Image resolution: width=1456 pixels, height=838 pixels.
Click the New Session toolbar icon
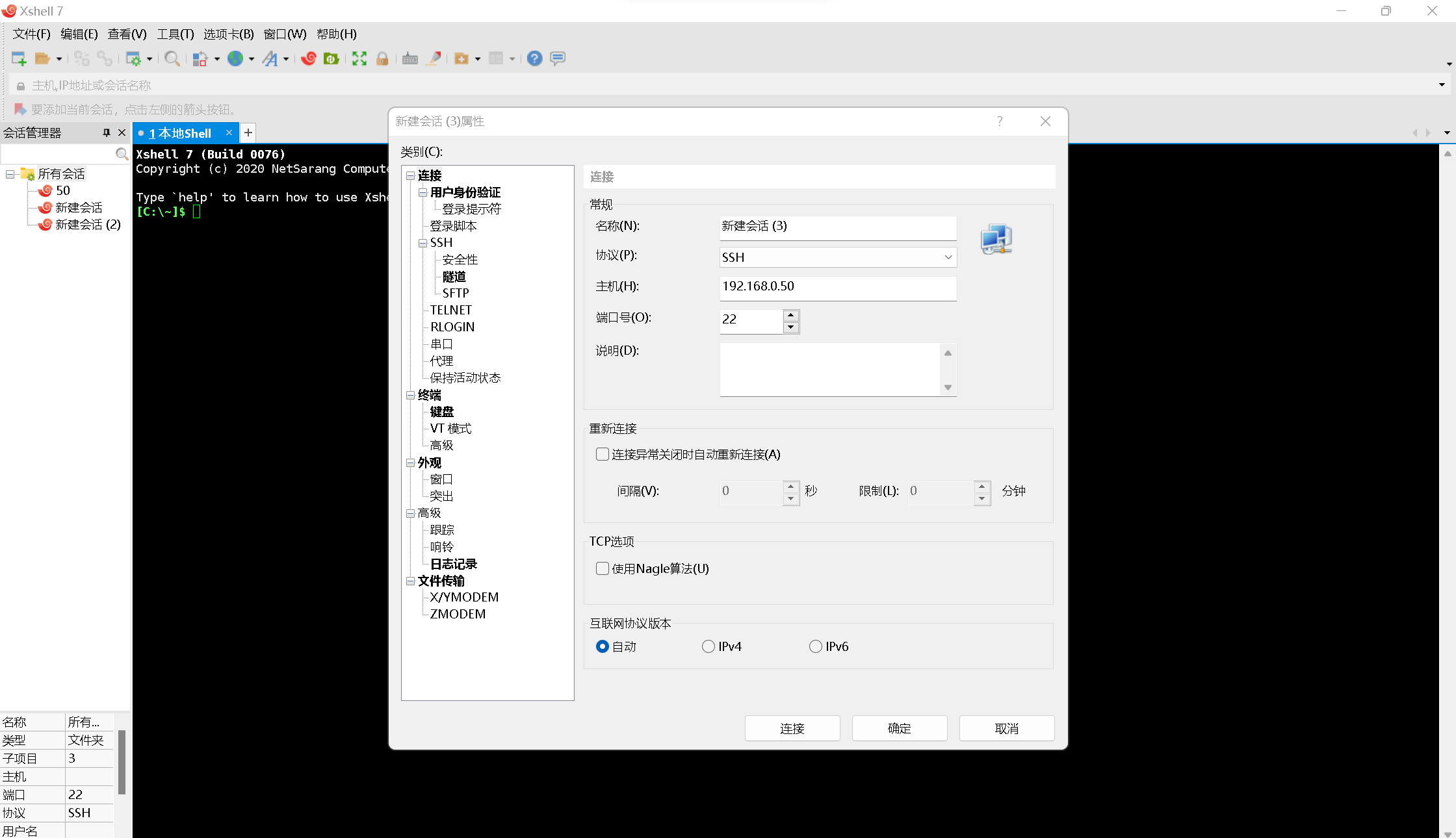pyautogui.click(x=19, y=58)
